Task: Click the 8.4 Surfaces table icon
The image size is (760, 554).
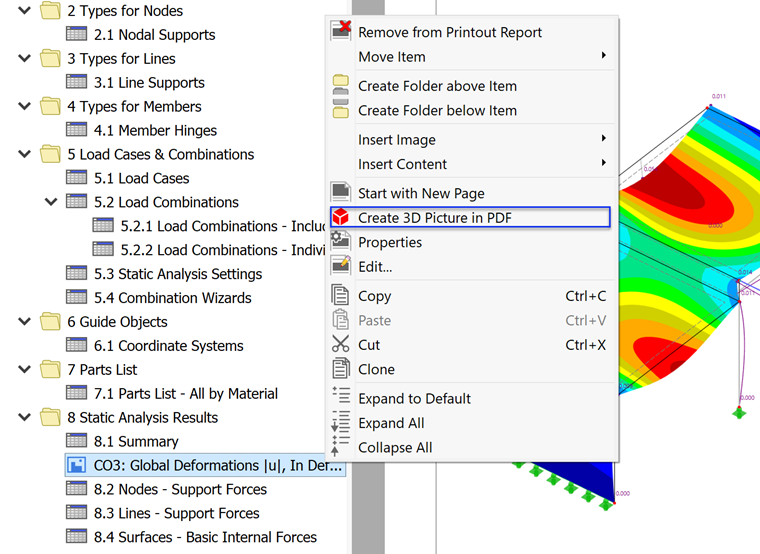Action: [77, 537]
